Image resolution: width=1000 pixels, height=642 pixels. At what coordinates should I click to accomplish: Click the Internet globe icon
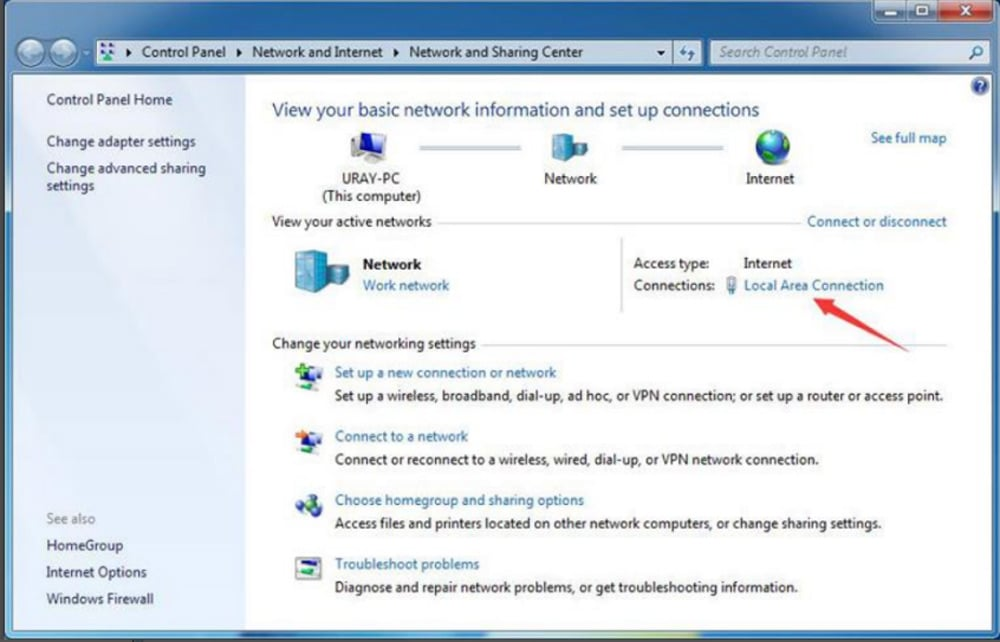point(769,148)
